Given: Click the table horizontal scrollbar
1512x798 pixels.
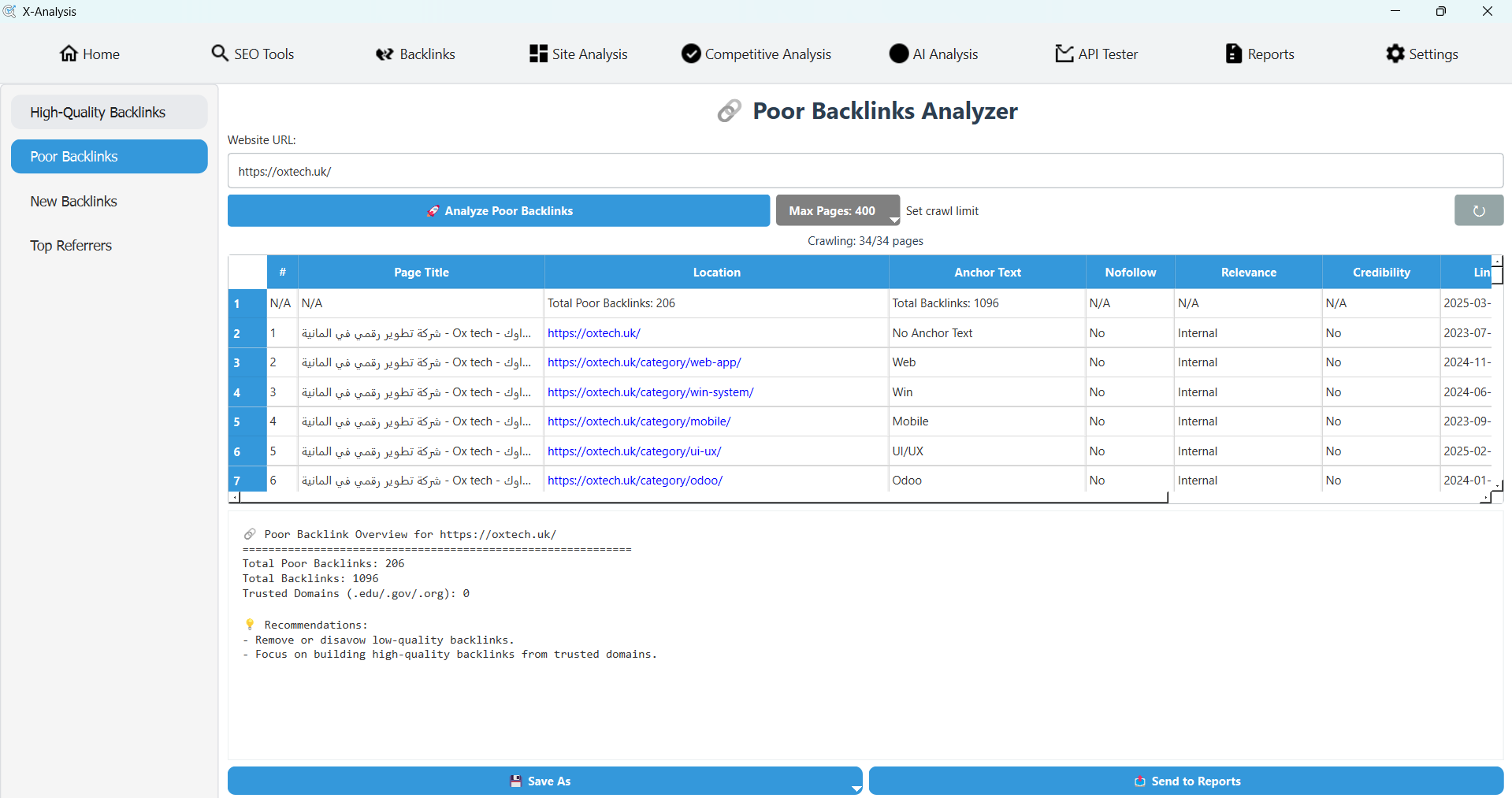Looking at the screenshot, I should tap(703, 497).
